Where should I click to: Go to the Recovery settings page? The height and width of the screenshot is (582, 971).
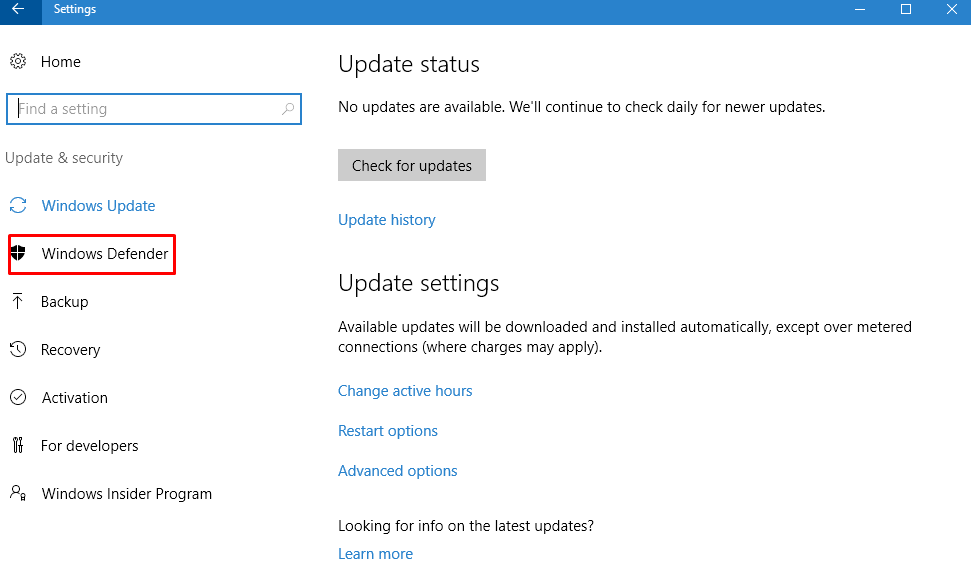pyautogui.click(x=70, y=350)
